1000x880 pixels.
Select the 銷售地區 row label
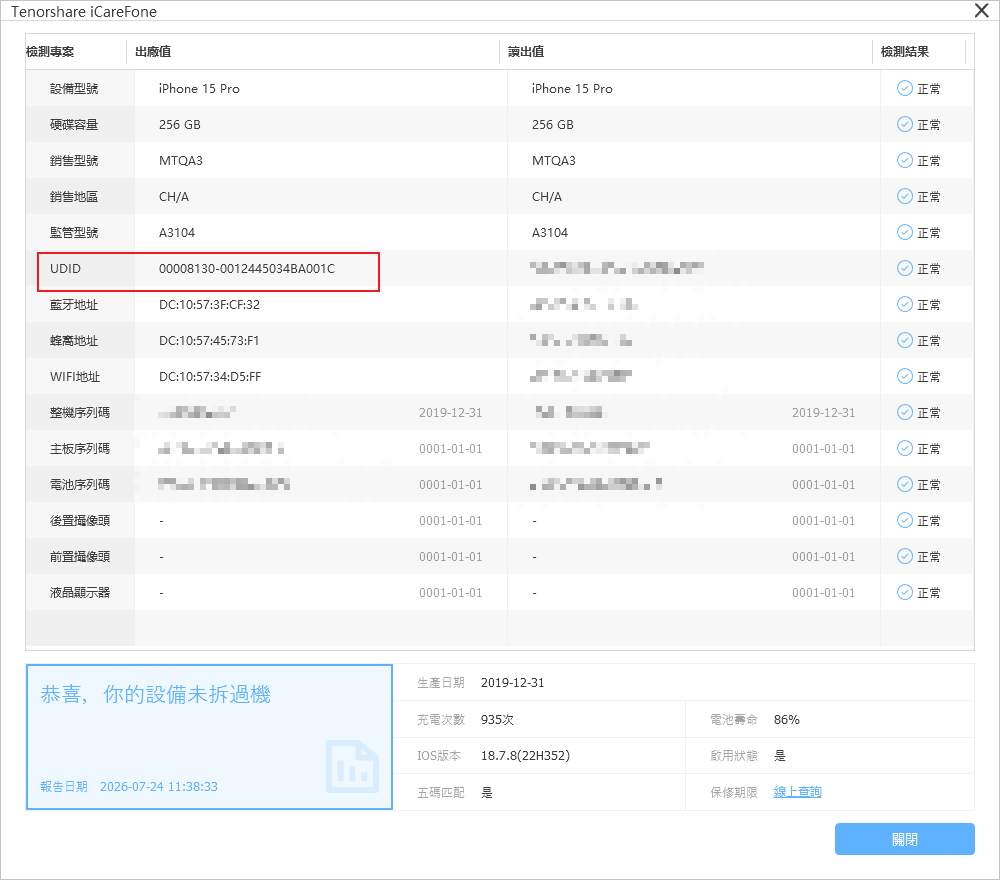(74, 196)
